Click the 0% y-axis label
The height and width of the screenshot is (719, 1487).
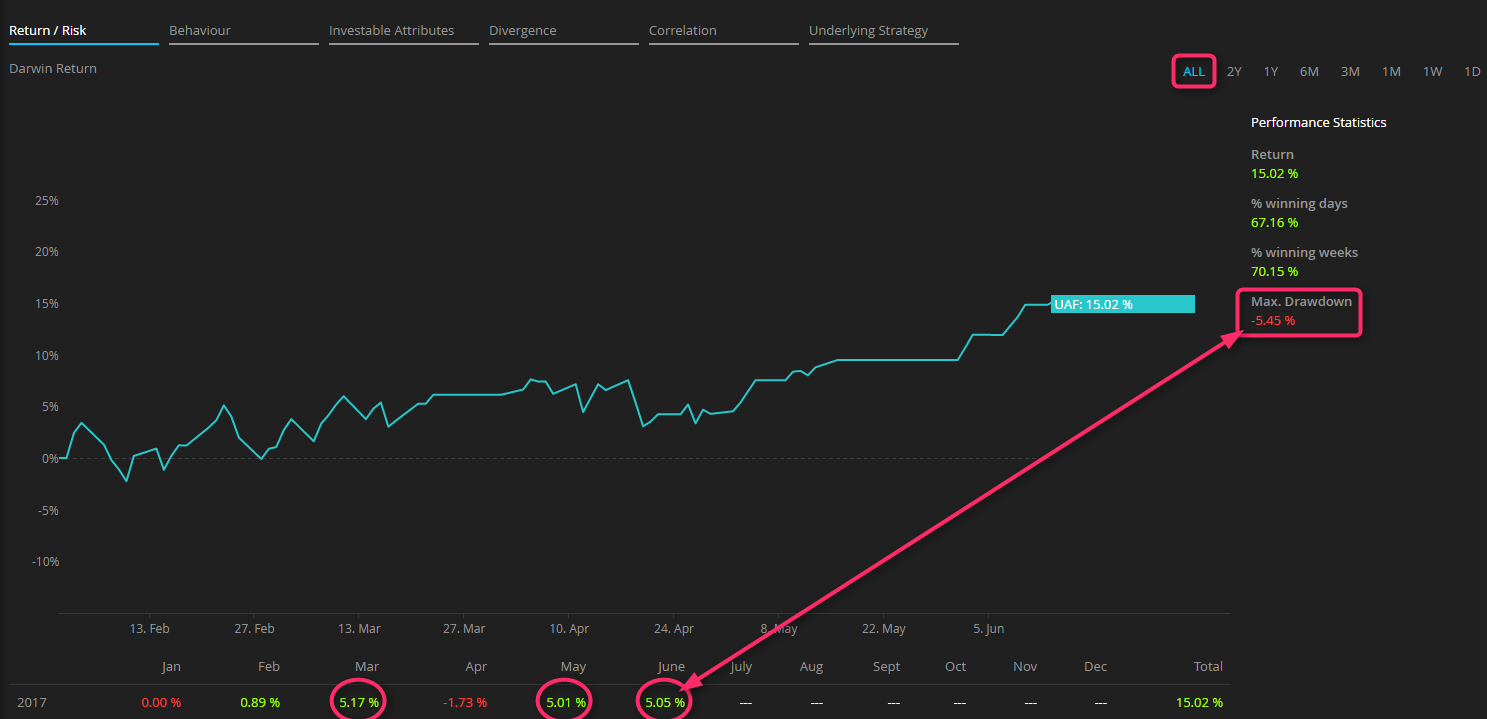click(50, 458)
